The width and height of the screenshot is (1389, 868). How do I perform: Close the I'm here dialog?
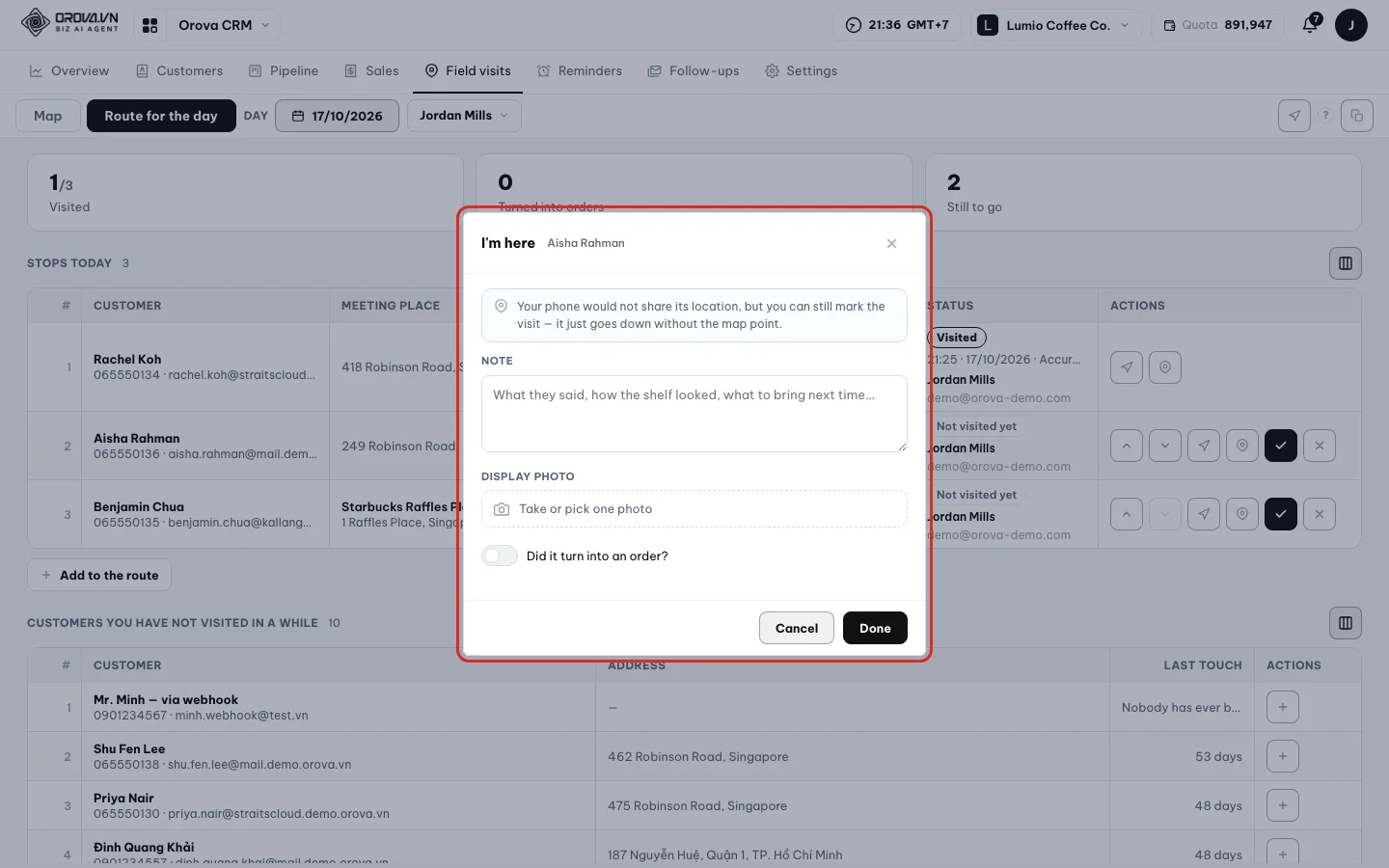click(891, 243)
